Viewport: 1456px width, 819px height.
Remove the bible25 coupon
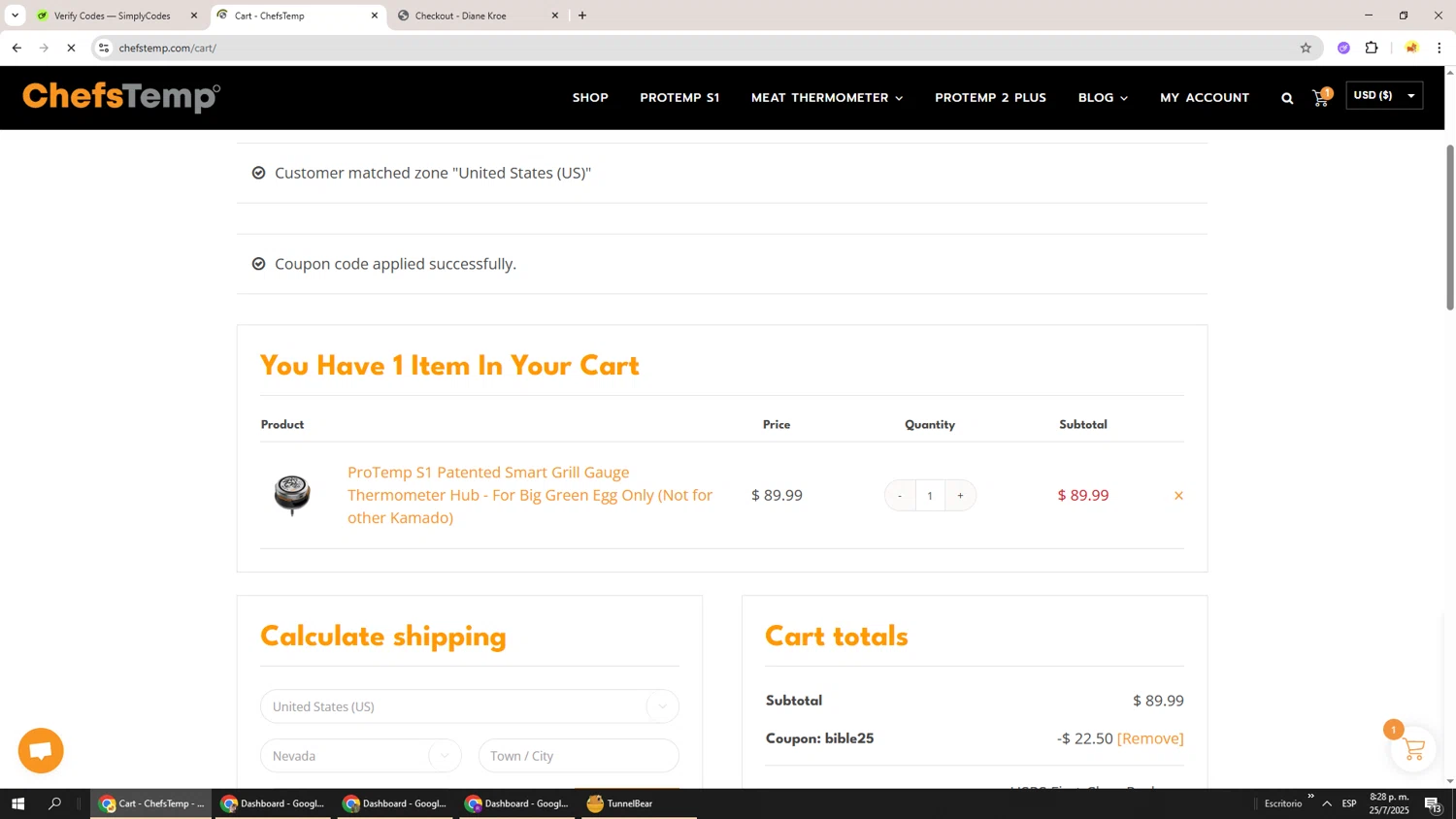(1150, 738)
